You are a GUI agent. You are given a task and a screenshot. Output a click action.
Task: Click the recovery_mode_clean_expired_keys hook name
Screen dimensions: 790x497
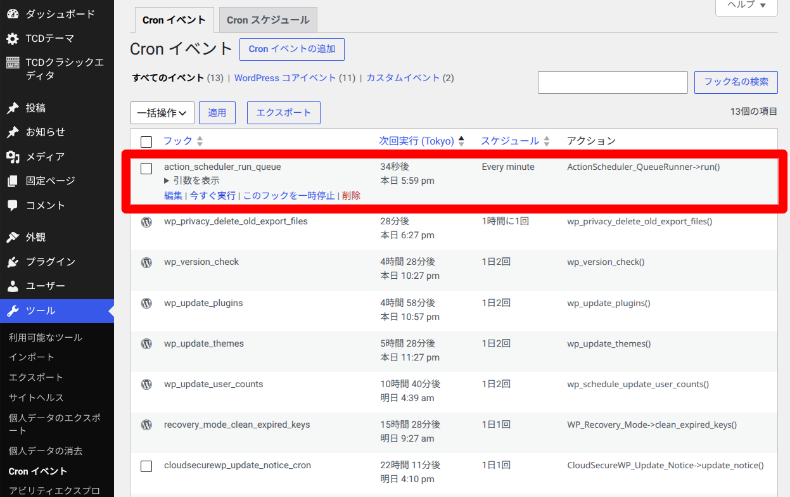237,425
